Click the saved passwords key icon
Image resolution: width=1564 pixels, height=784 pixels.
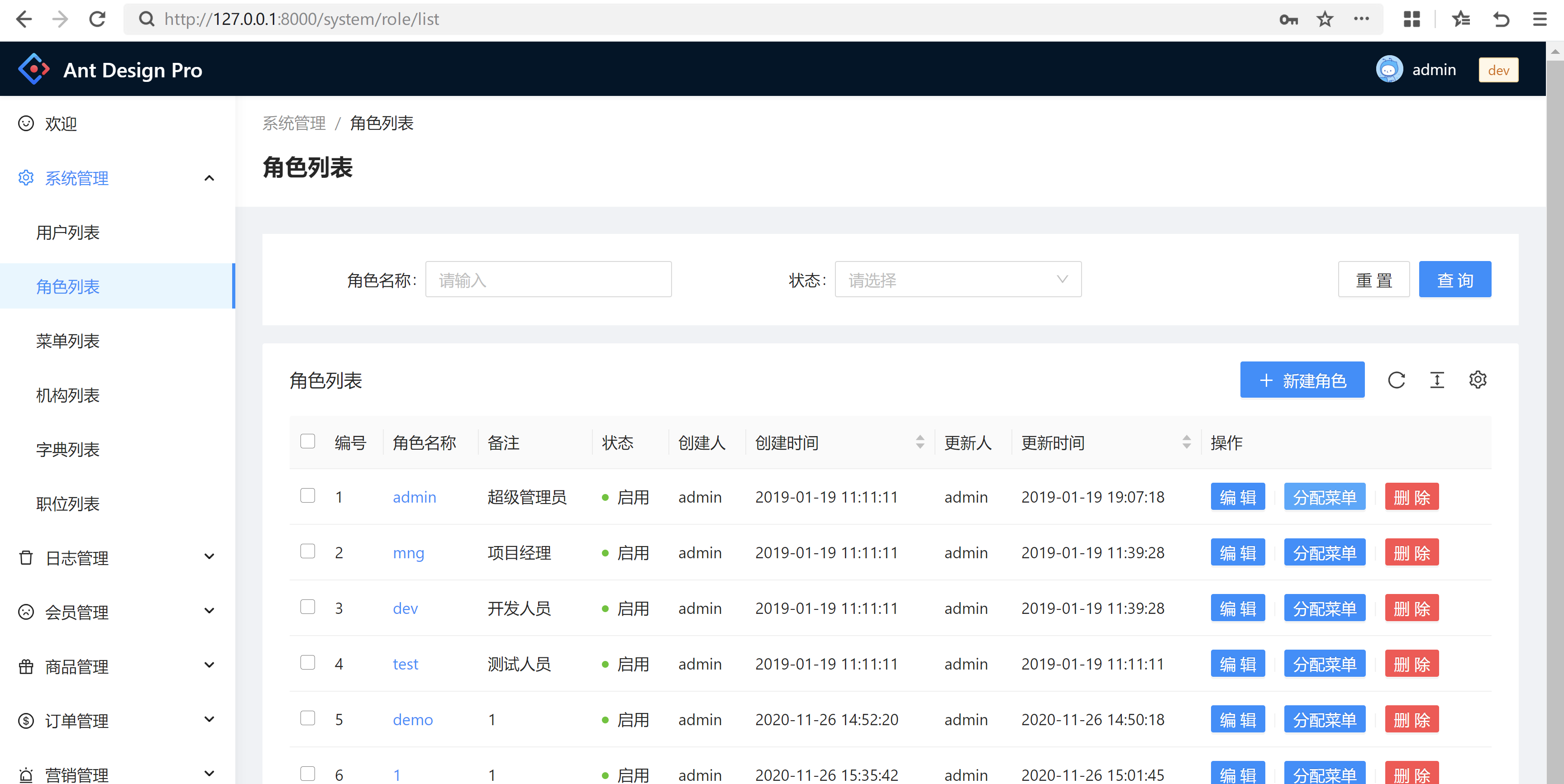pos(1288,19)
